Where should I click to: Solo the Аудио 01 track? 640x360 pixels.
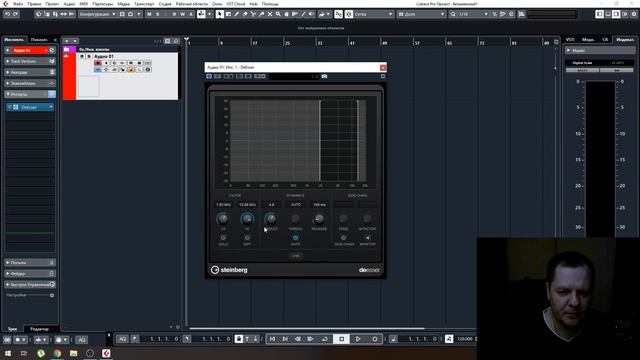[89, 56]
